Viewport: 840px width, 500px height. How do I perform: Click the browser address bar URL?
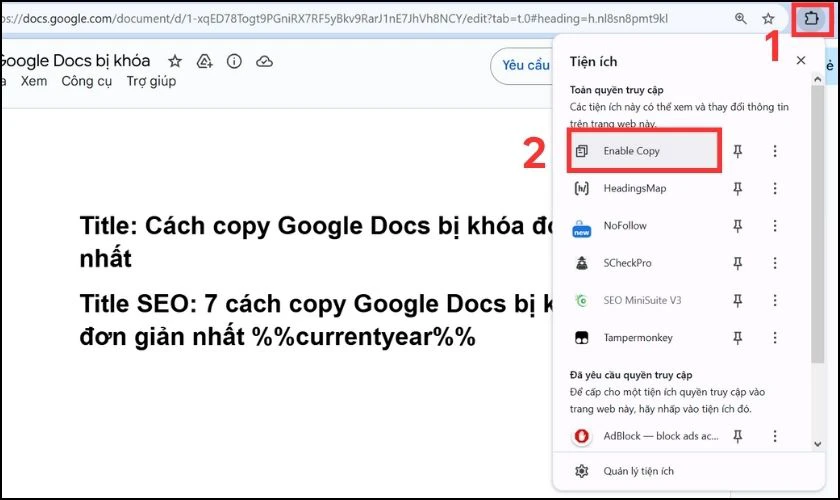[x=335, y=19]
